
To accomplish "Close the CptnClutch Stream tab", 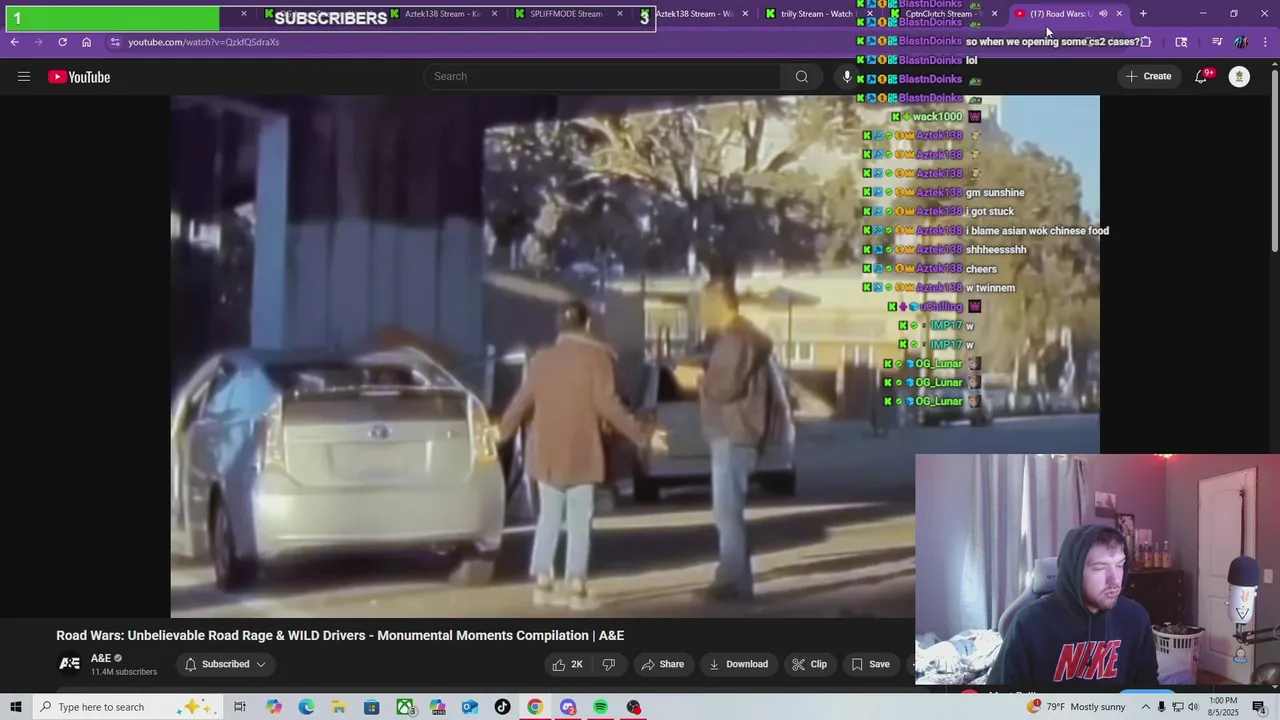I will (x=994, y=14).
